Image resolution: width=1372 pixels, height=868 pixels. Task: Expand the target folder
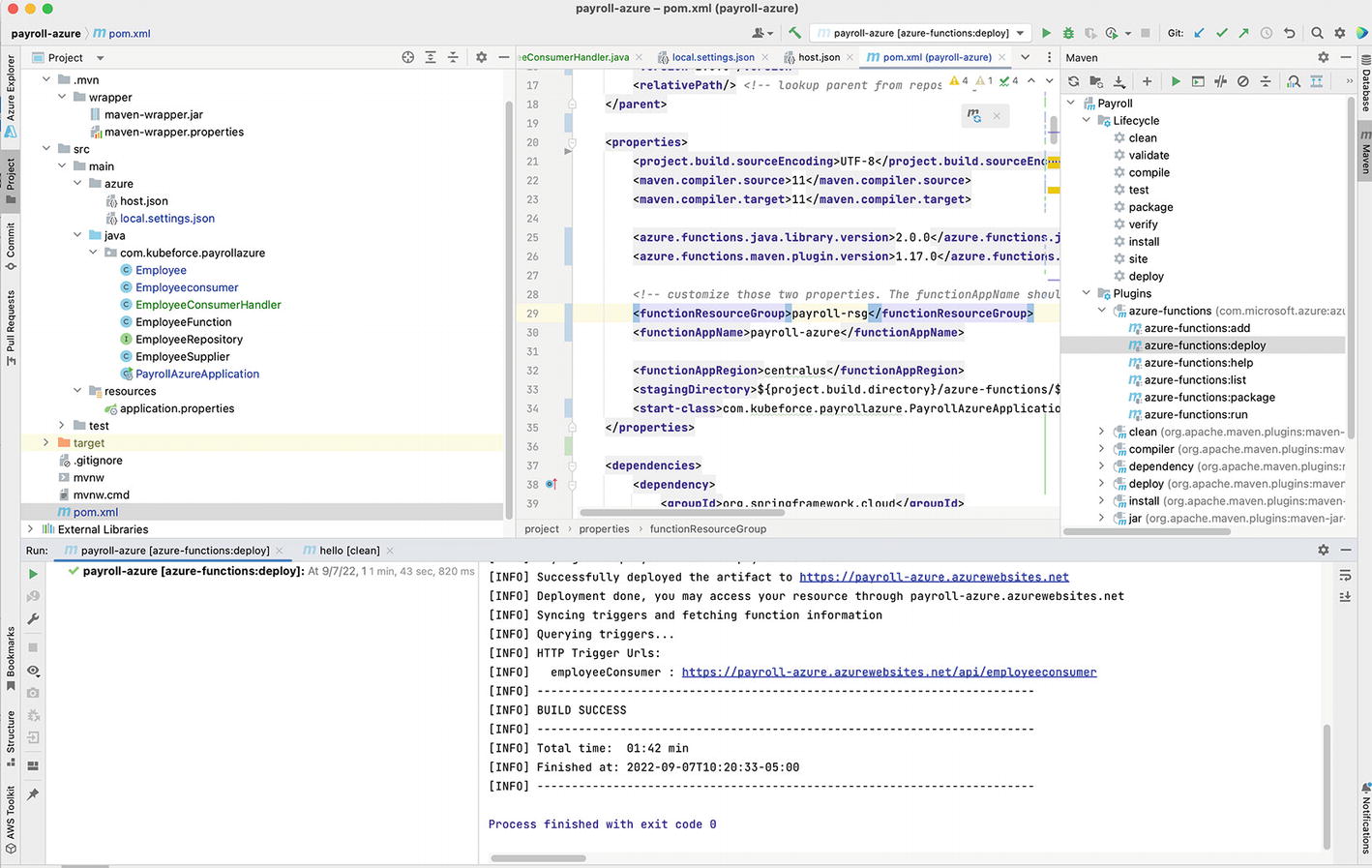(x=46, y=443)
